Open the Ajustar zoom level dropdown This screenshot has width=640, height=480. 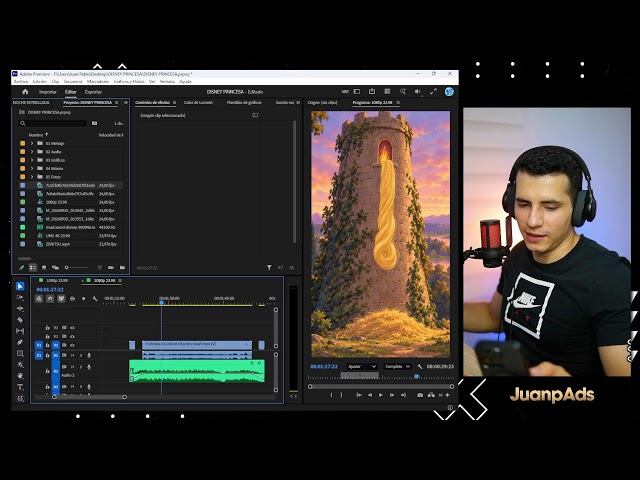pyautogui.click(x=362, y=367)
